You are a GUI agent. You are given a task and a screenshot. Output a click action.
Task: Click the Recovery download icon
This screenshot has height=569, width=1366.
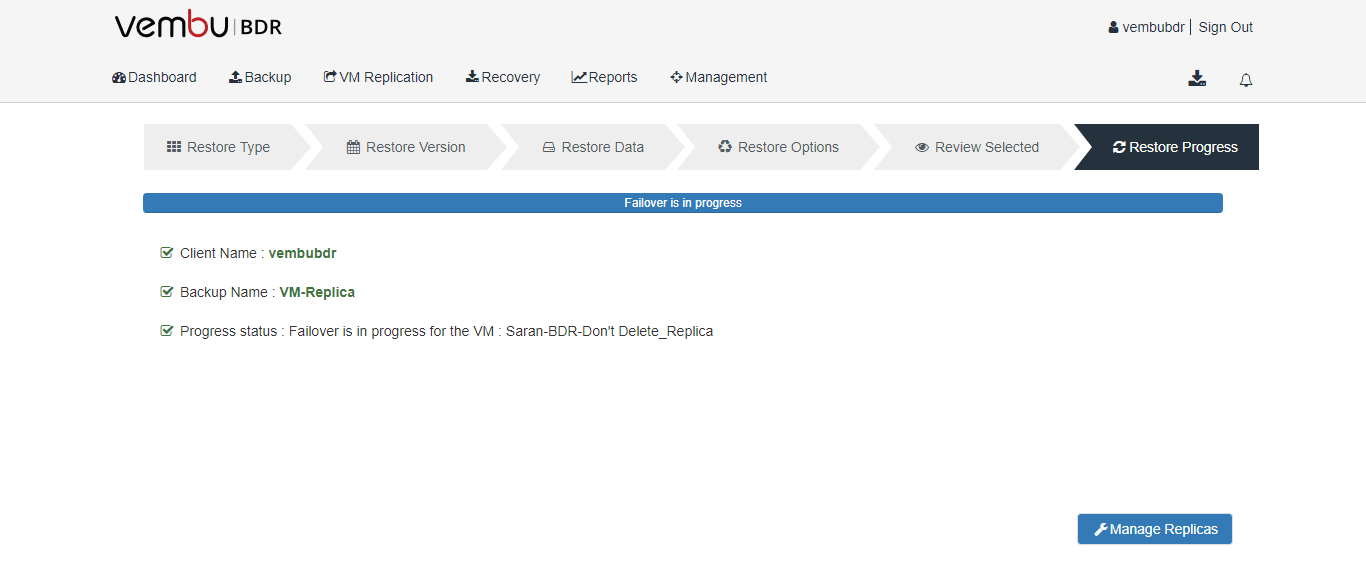click(x=472, y=77)
